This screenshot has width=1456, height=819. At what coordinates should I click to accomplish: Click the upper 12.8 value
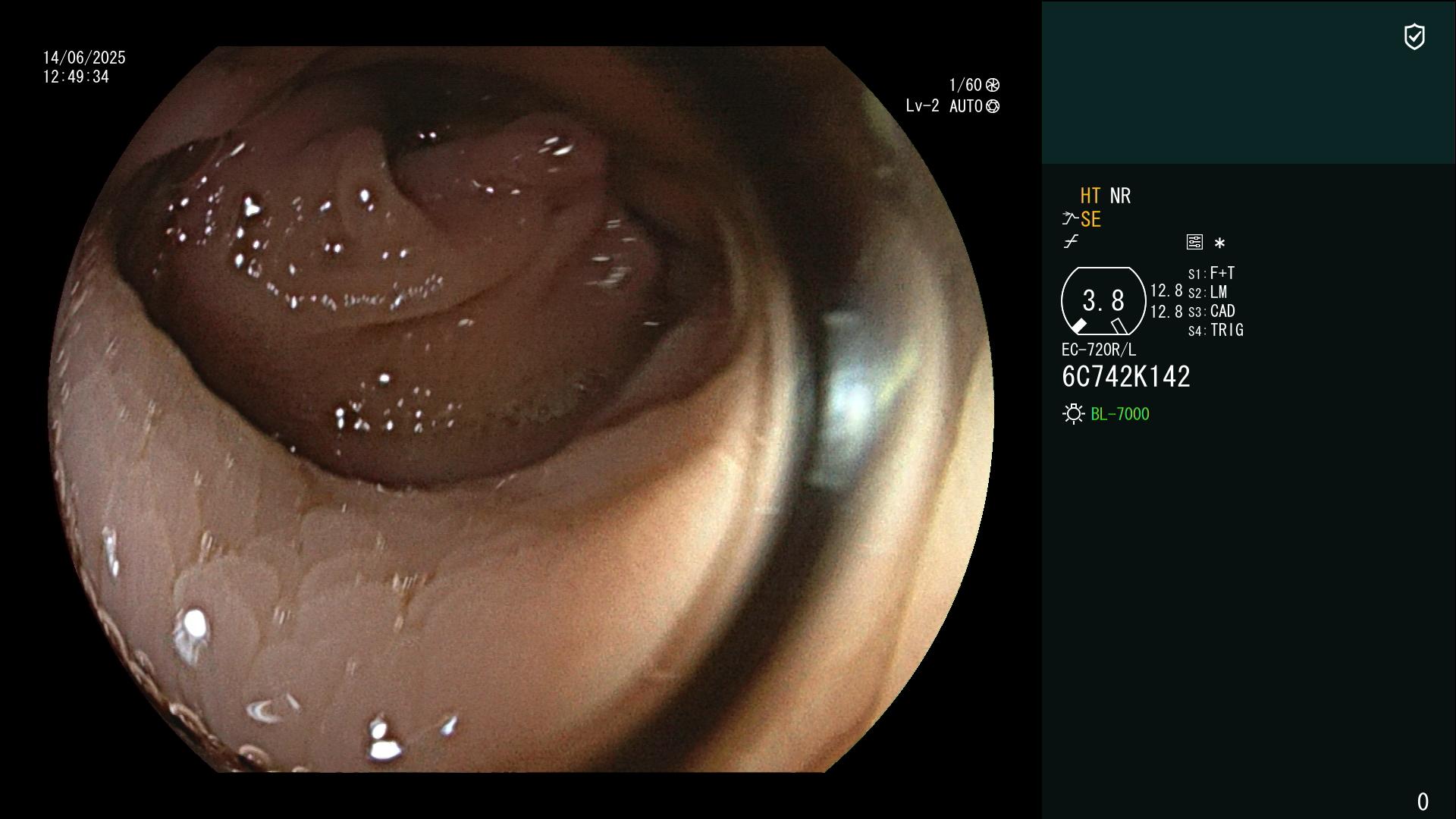(x=1166, y=290)
